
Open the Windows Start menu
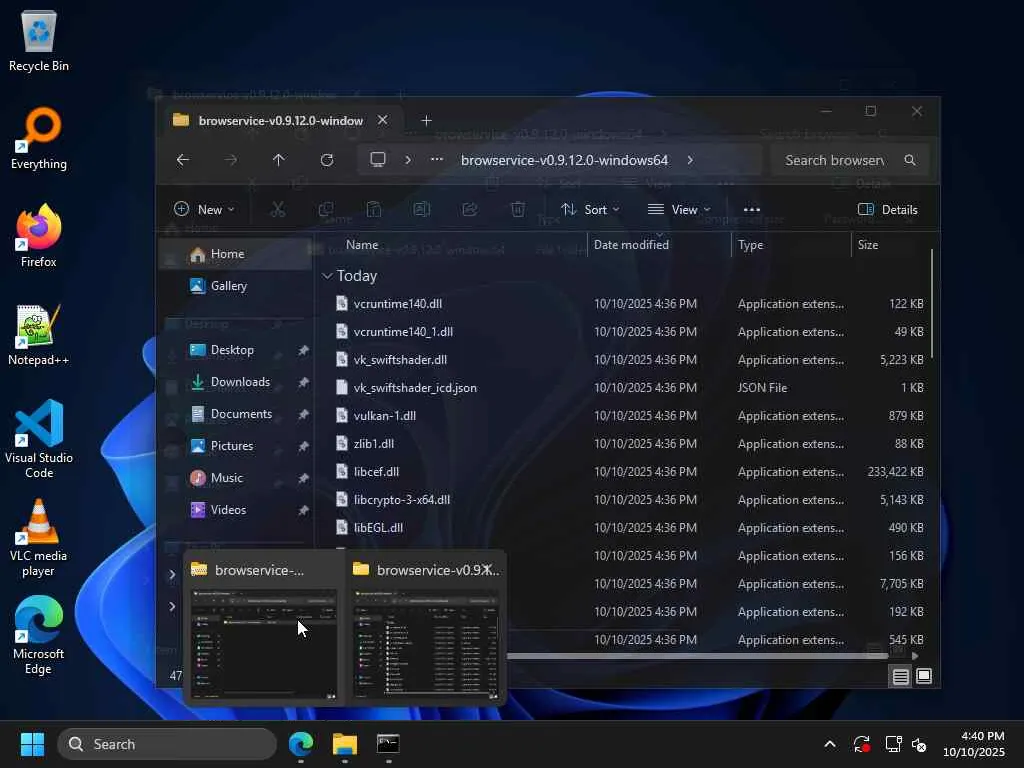[32, 744]
